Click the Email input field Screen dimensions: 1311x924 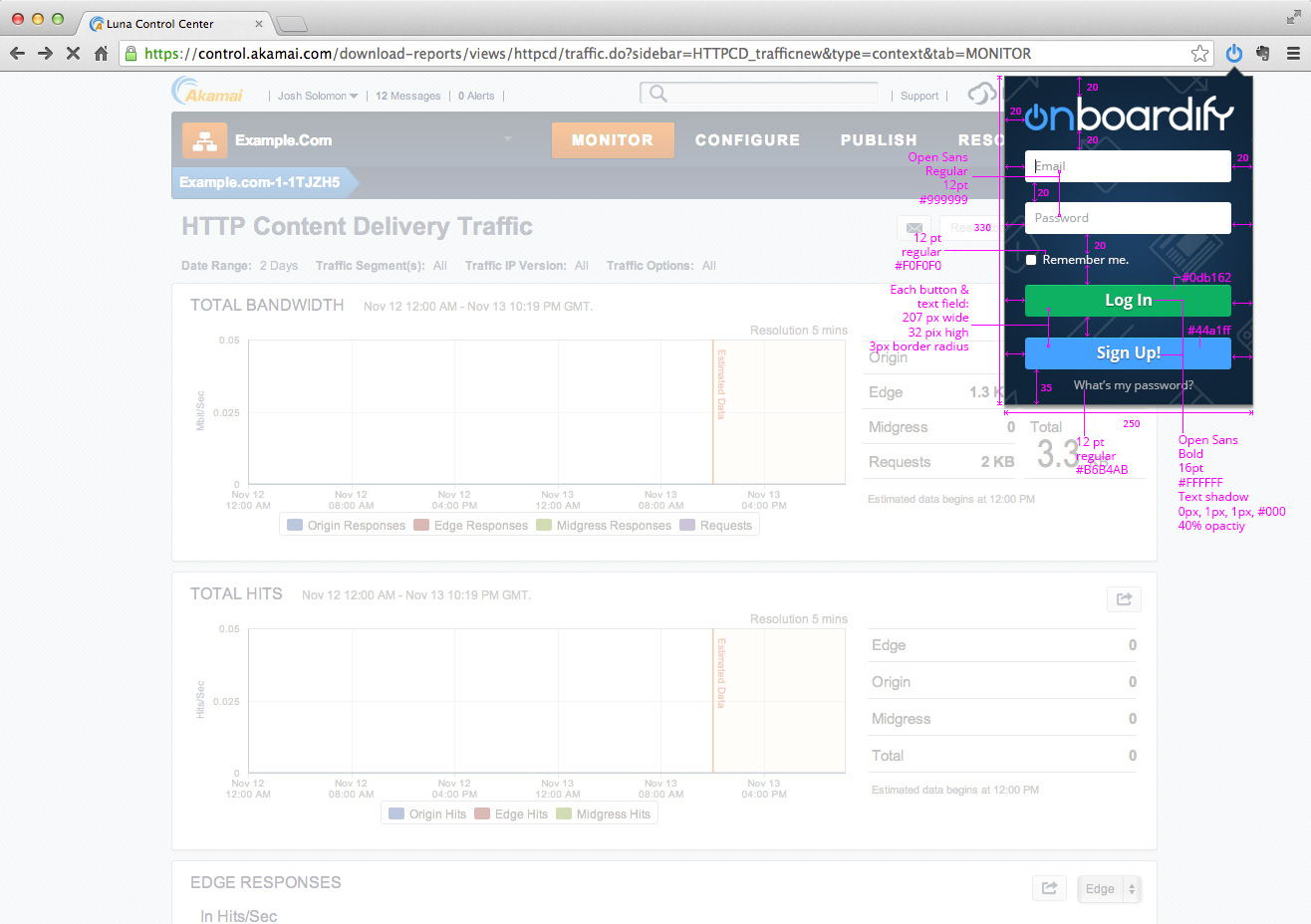pyautogui.click(x=1128, y=166)
